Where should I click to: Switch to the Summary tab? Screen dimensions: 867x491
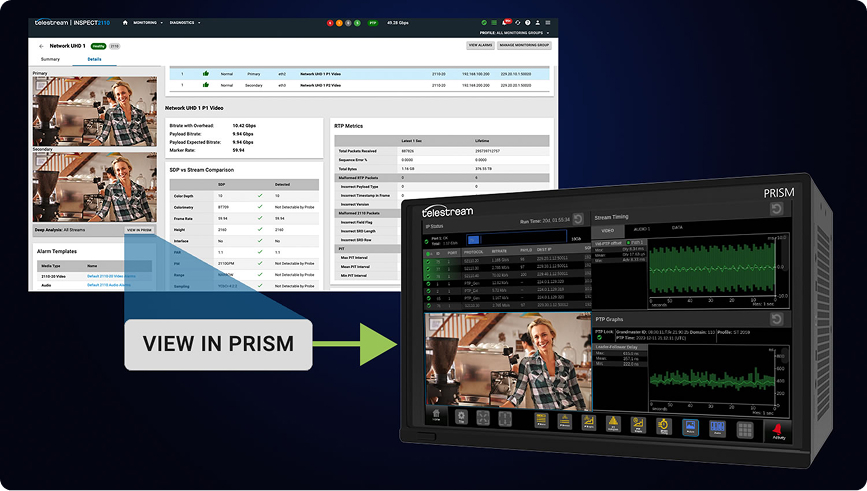coord(50,59)
